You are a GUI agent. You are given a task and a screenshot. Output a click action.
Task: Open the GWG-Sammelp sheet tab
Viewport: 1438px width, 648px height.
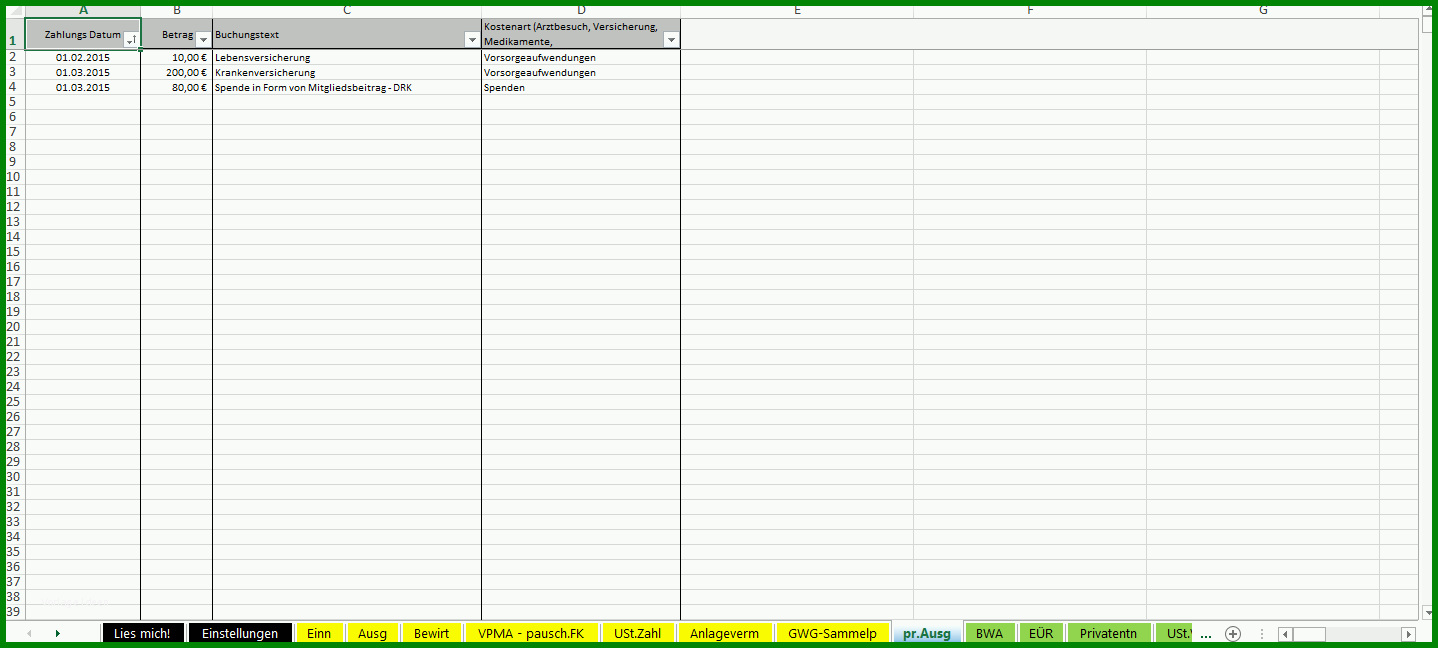point(832,633)
